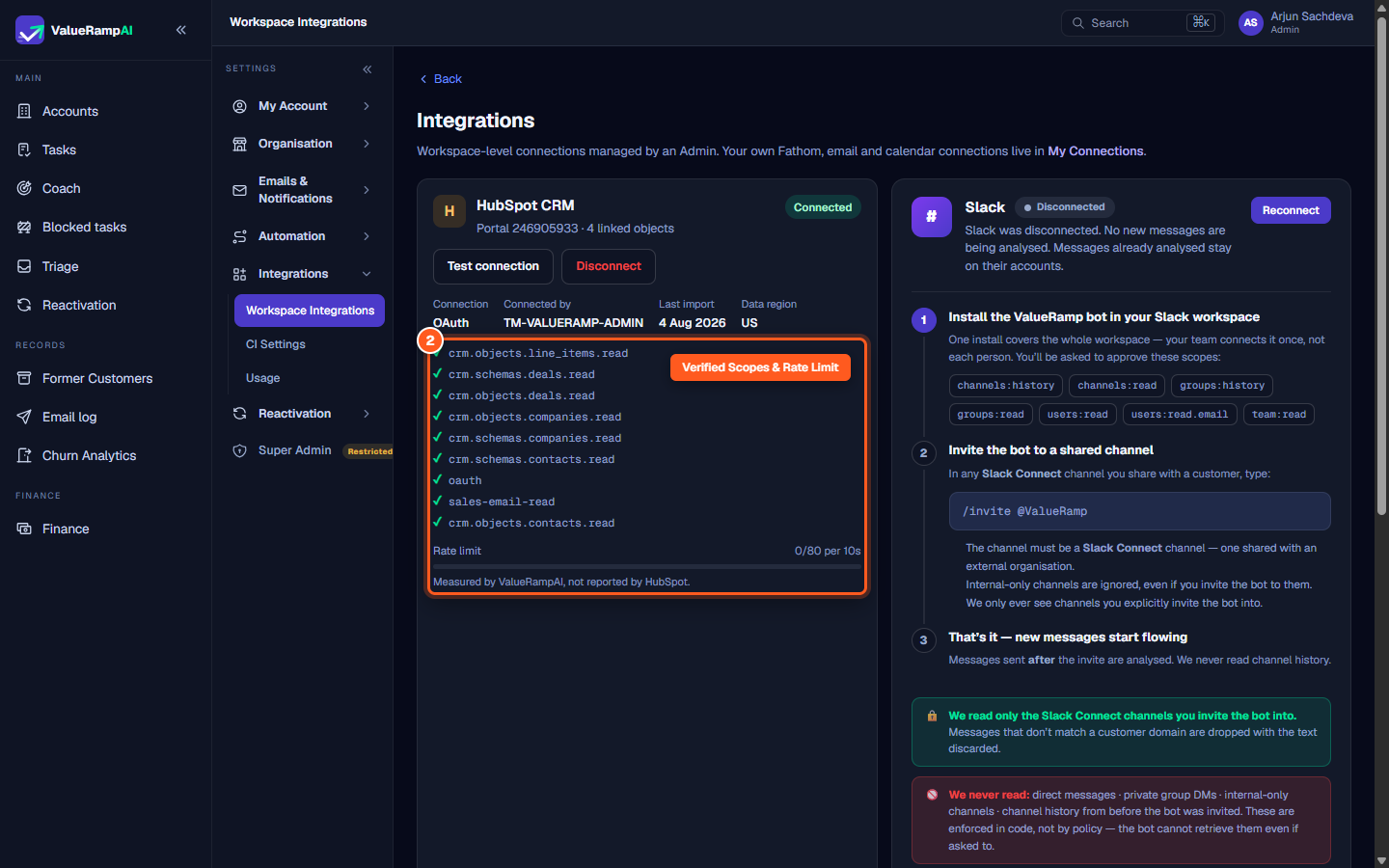
Task: Expand My Account chevron
Action: click(367, 106)
